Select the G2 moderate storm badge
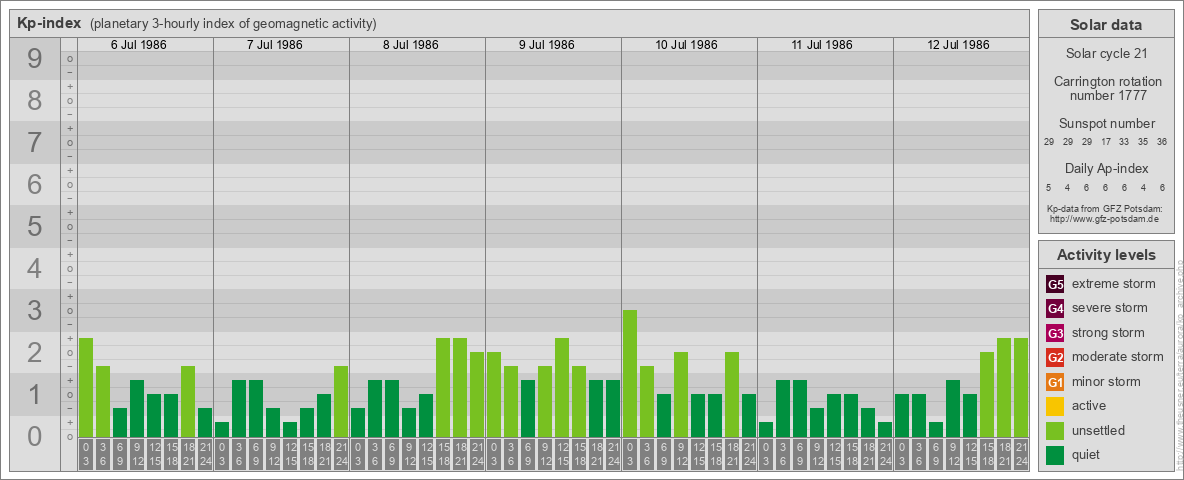Screen dimensions: 1184x480 1055,357
